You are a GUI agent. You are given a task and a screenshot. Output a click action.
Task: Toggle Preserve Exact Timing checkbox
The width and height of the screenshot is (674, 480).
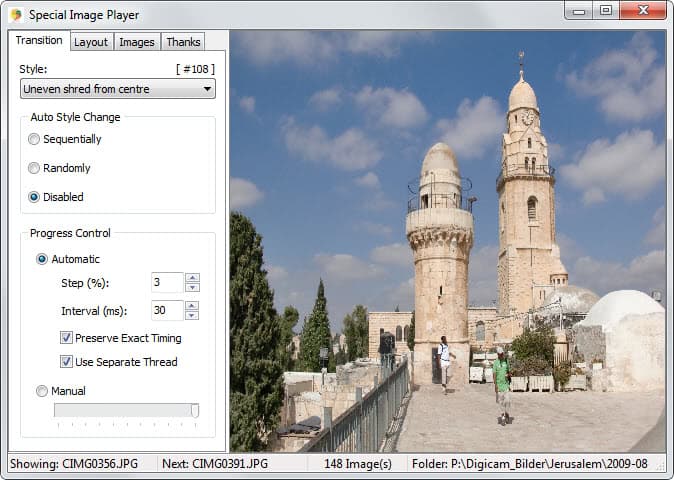(66, 338)
